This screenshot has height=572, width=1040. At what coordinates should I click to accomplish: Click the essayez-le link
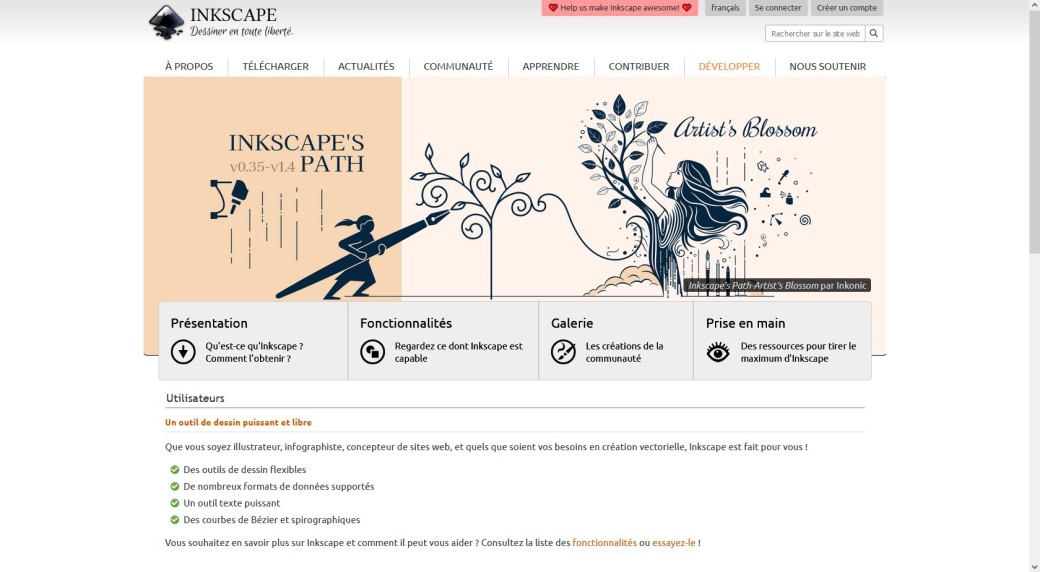674,543
